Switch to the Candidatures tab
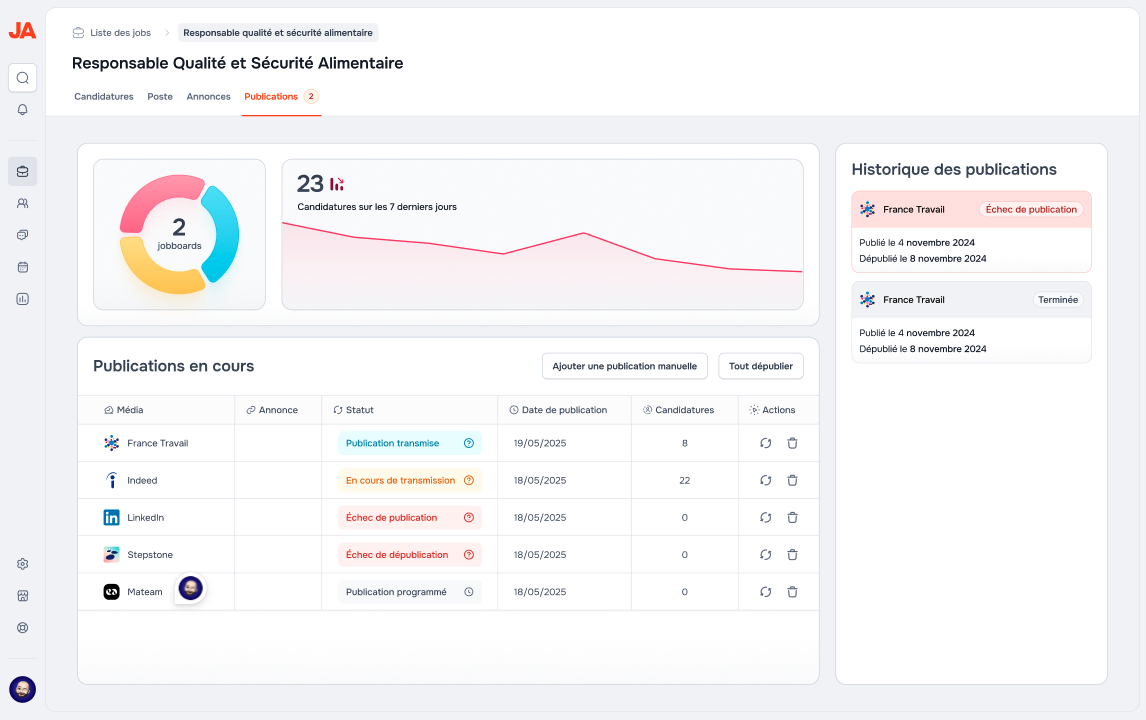Viewport: 1146px width, 720px height. tap(104, 96)
